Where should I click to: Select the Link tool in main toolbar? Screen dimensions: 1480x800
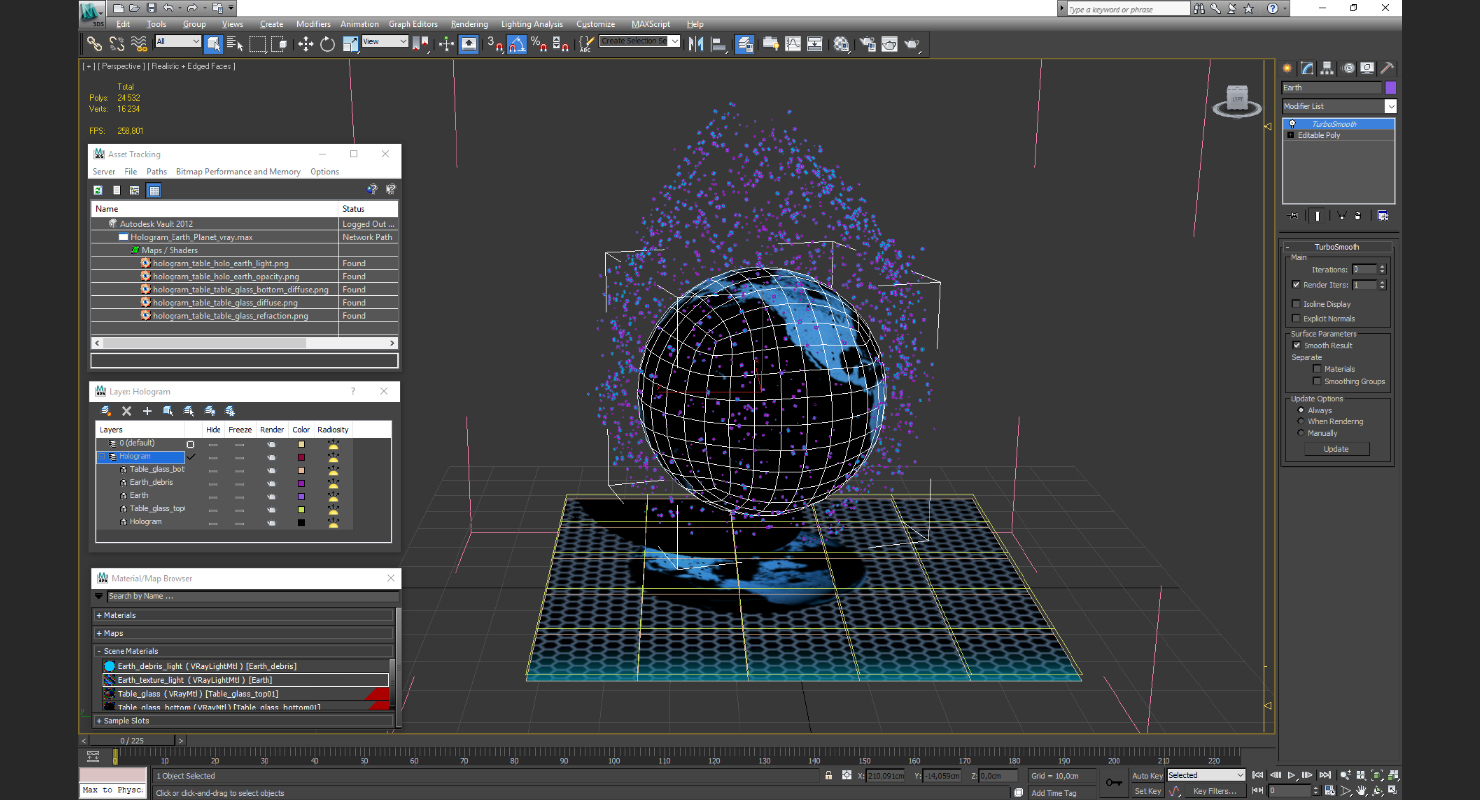coord(94,44)
